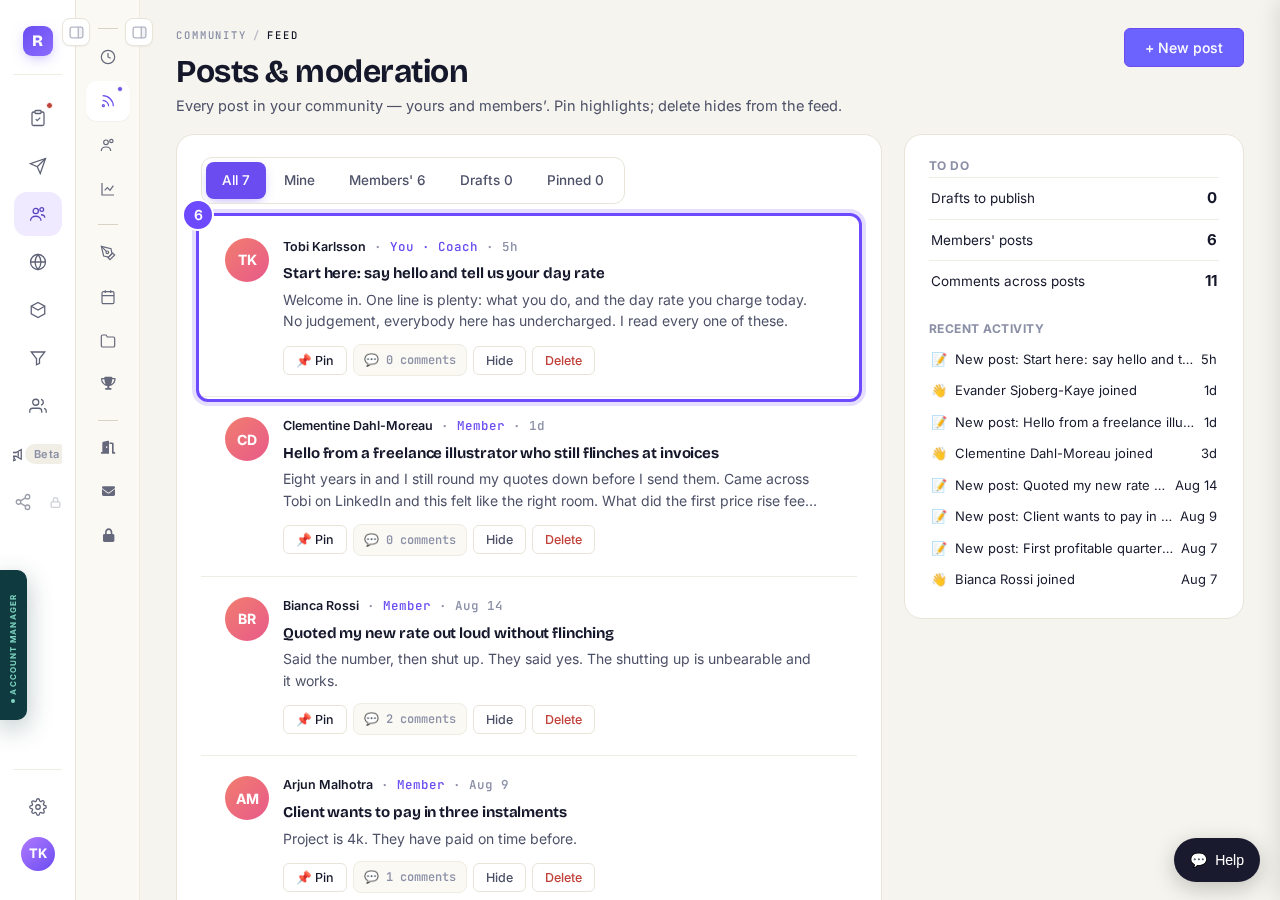Open the trophy icon in sidebar

pyautogui.click(x=108, y=383)
